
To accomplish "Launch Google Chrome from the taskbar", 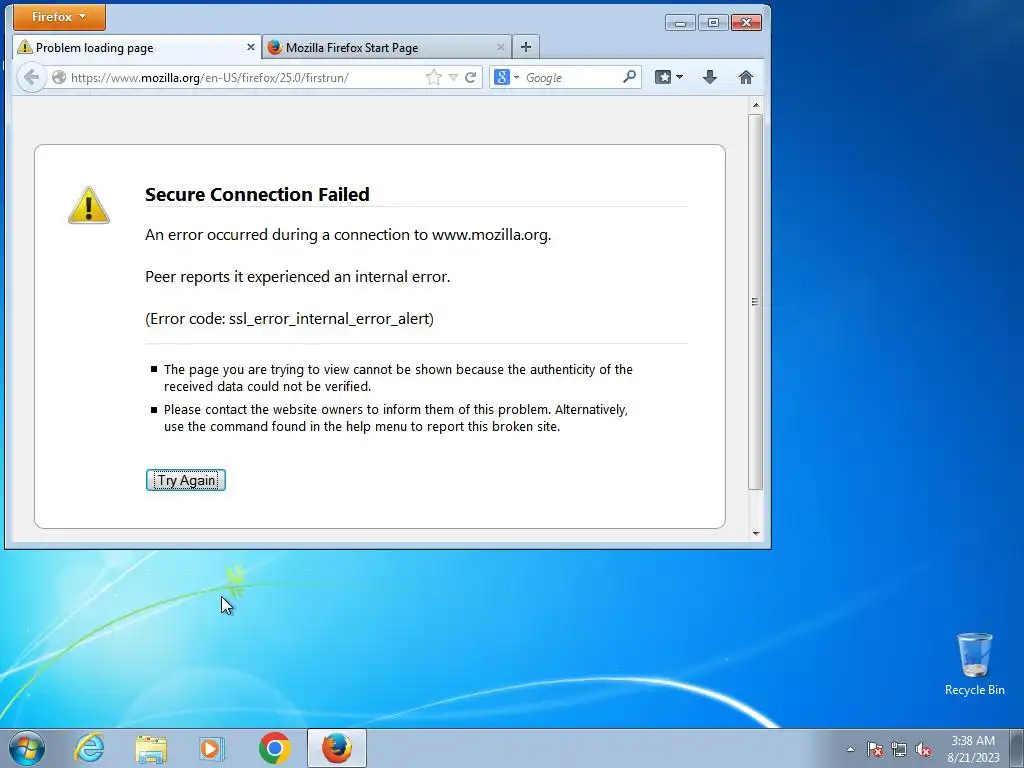I will [274, 748].
